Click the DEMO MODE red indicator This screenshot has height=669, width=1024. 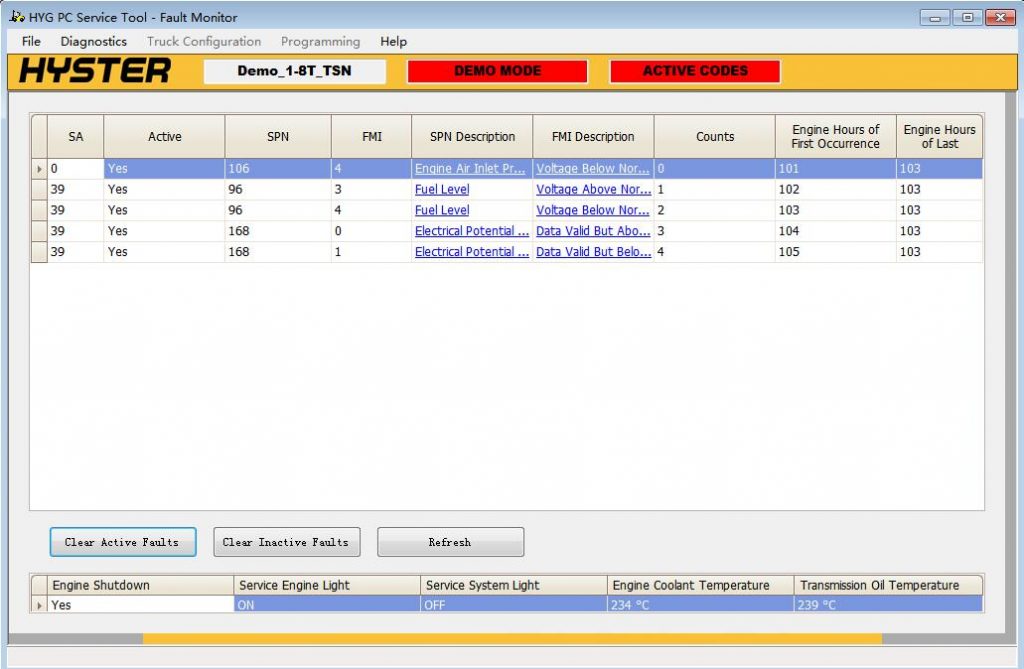click(497, 71)
